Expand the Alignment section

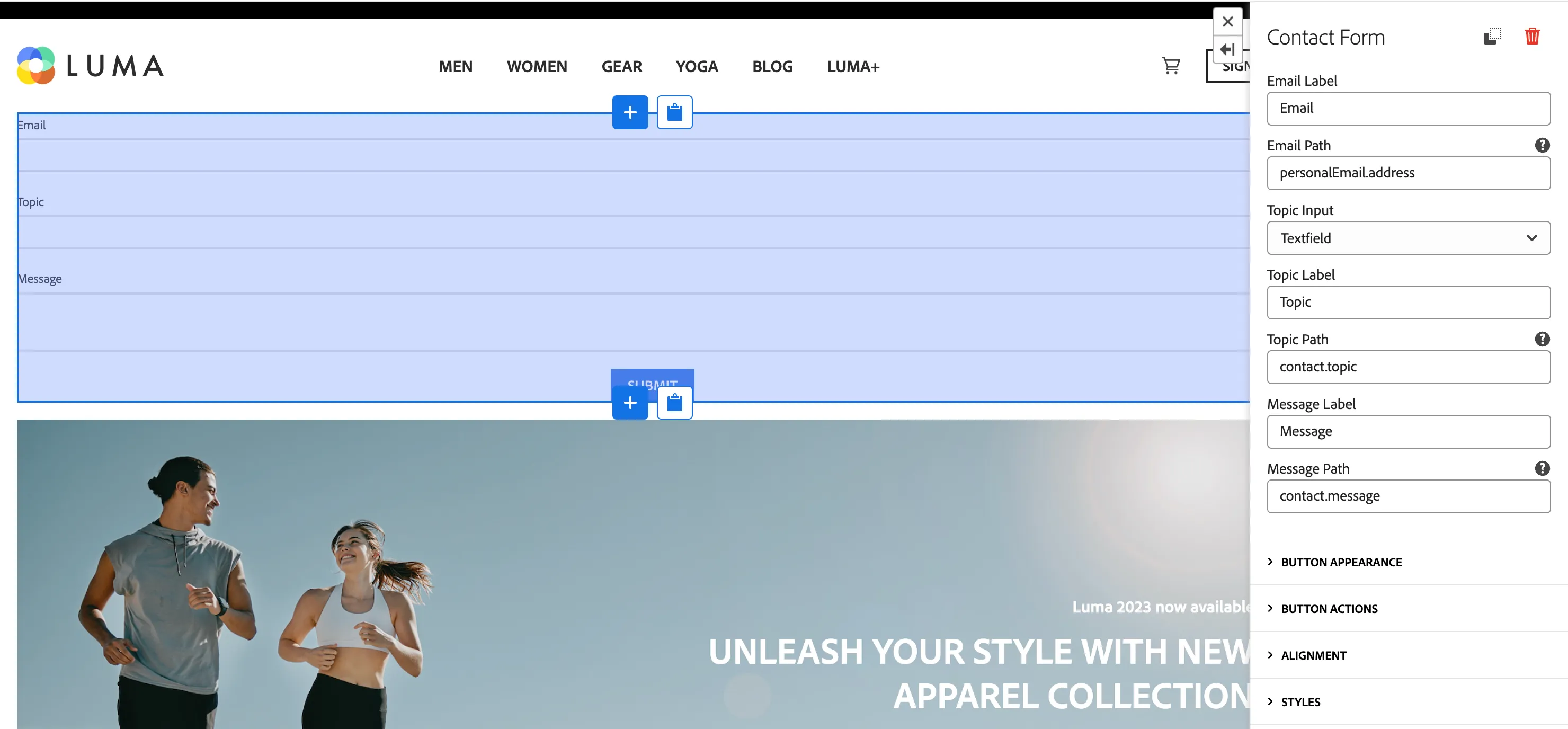(1313, 655)
